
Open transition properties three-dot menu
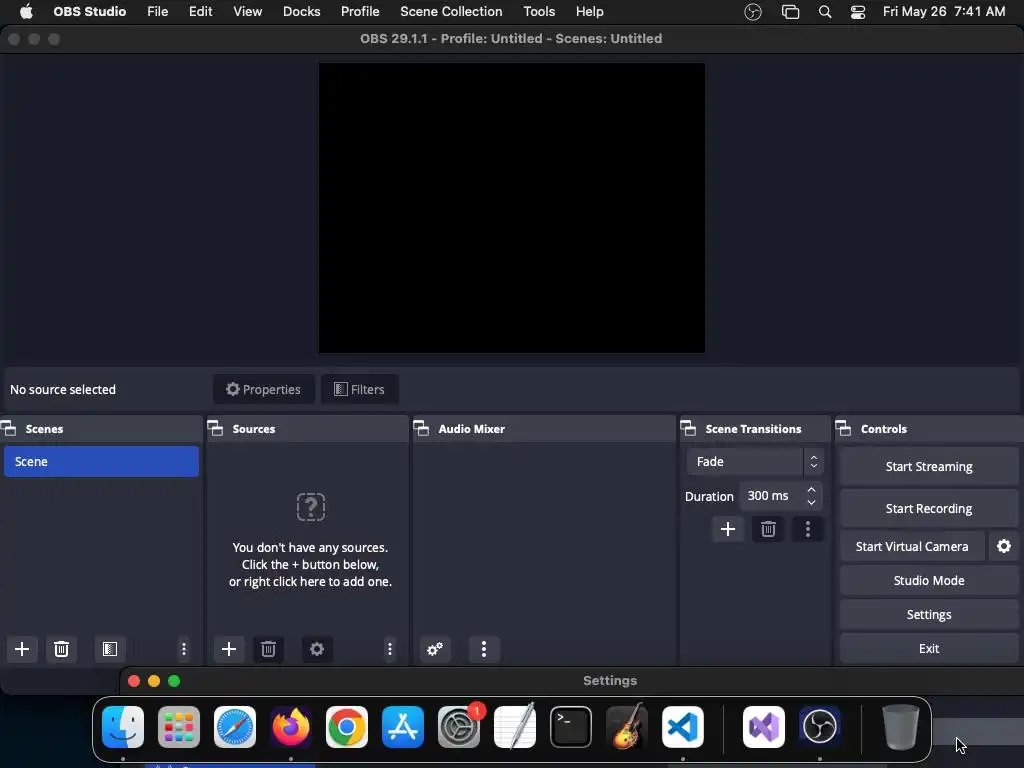808,529
